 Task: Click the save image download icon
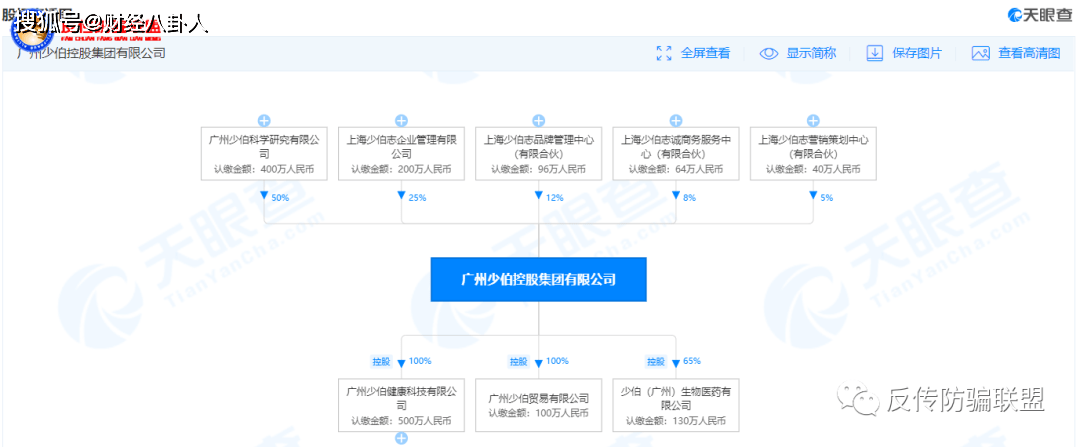874,53
